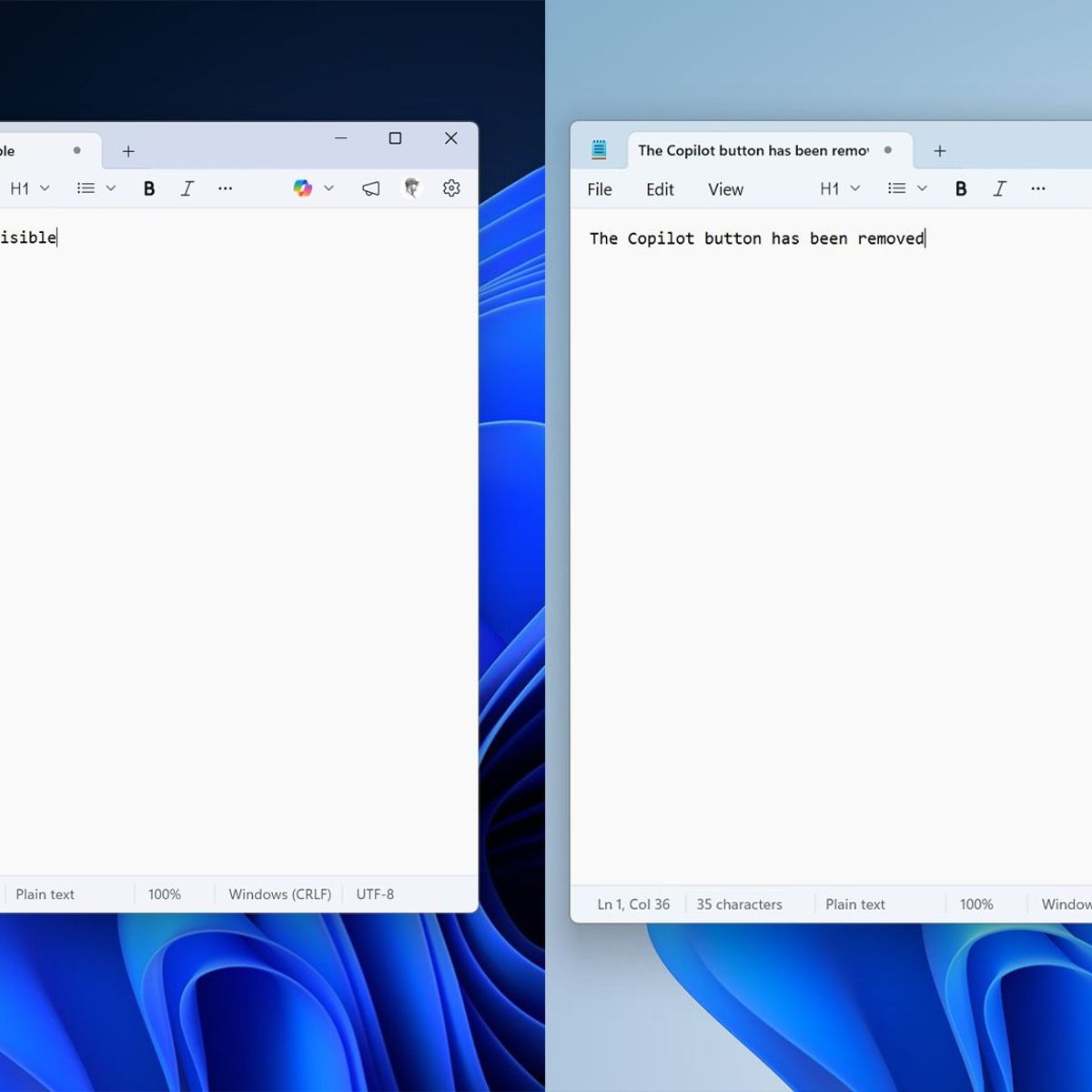
Task: Click the text The Copilot button has been removed in the right Notepad editor
Action: coord(756,238)
